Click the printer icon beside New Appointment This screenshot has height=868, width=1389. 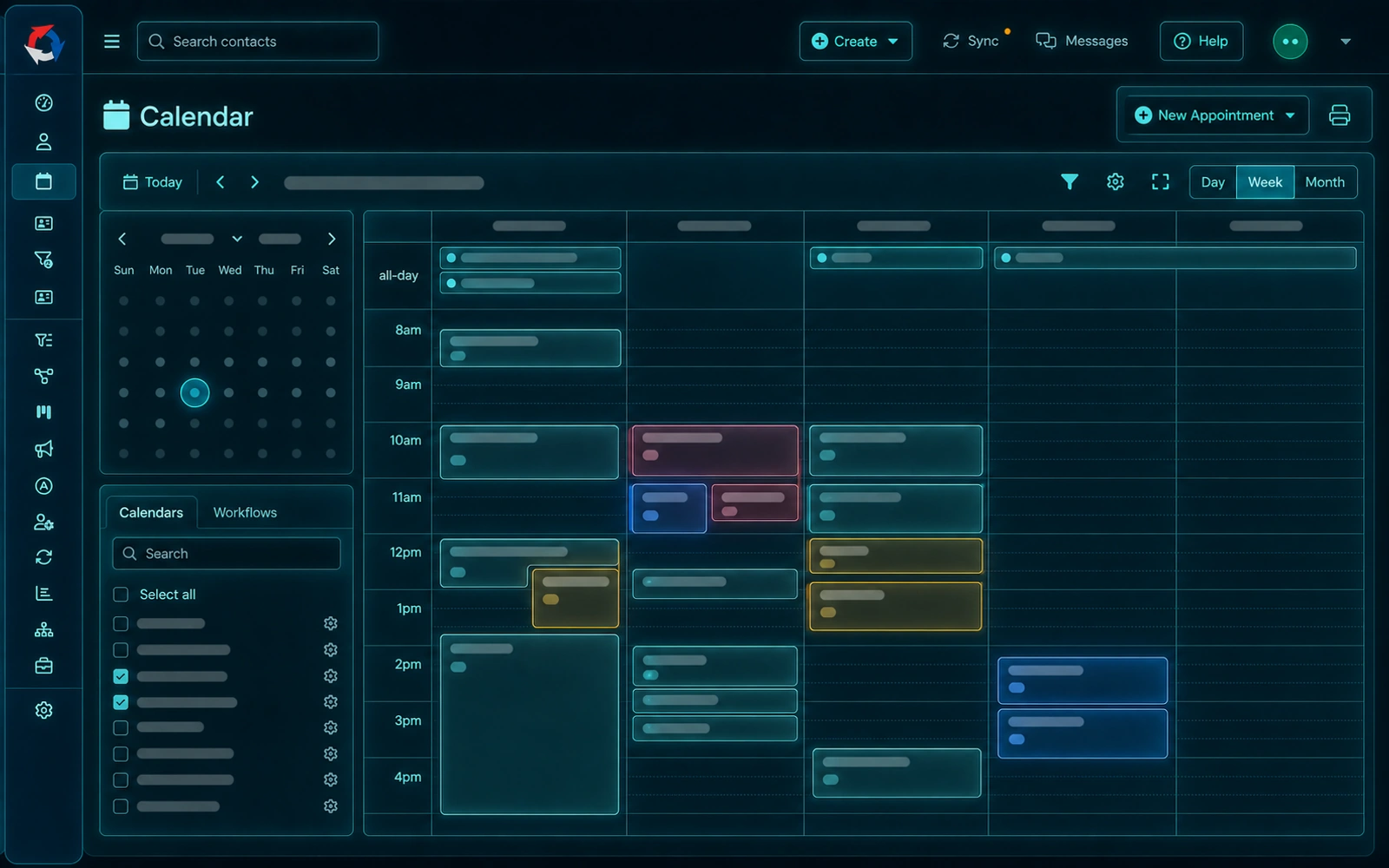[1340, 115]
